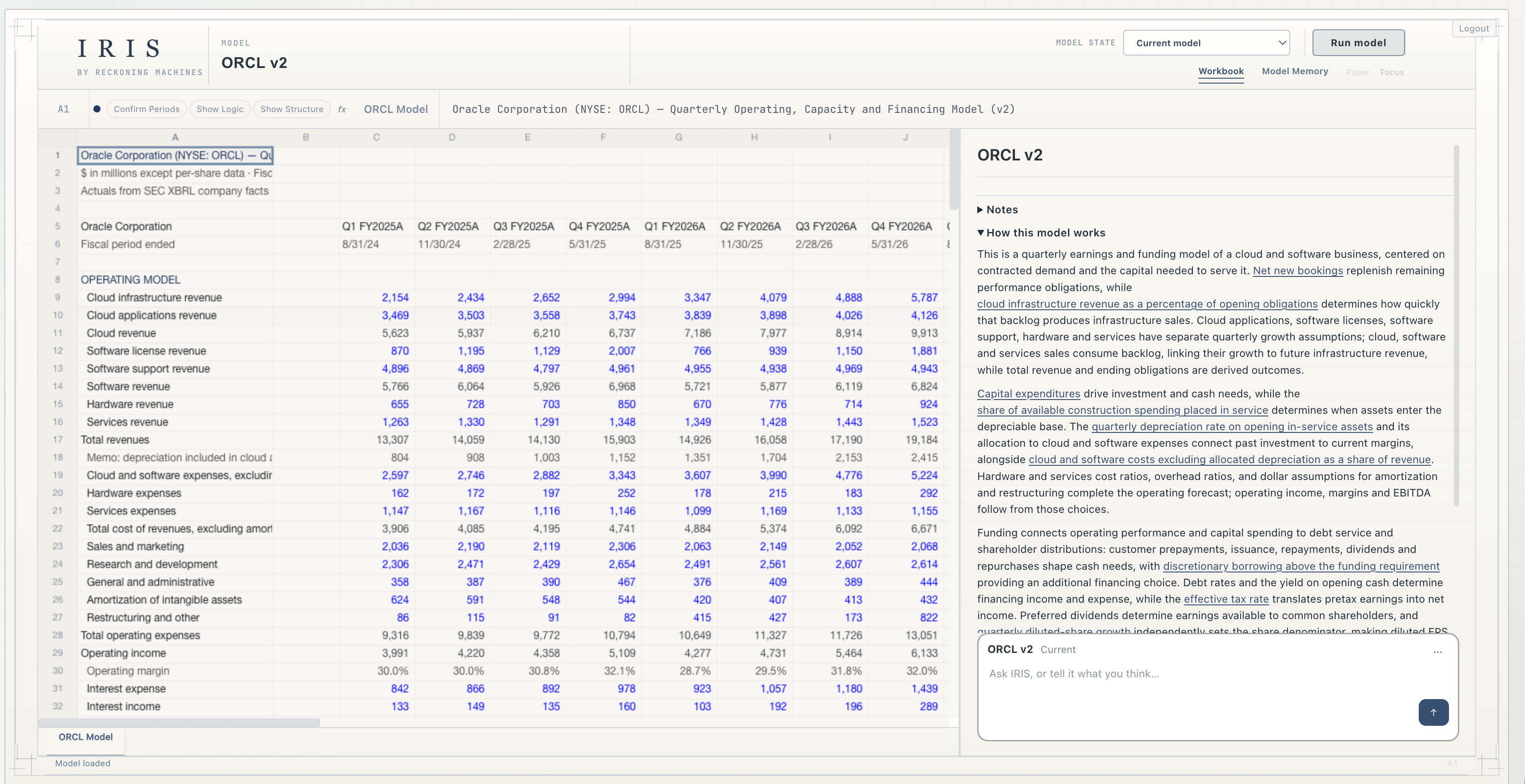This screenshot has height=784, width=1525.
Task: Toggle Show Structure
Action: pyautogui.click(x=291, y=109)
